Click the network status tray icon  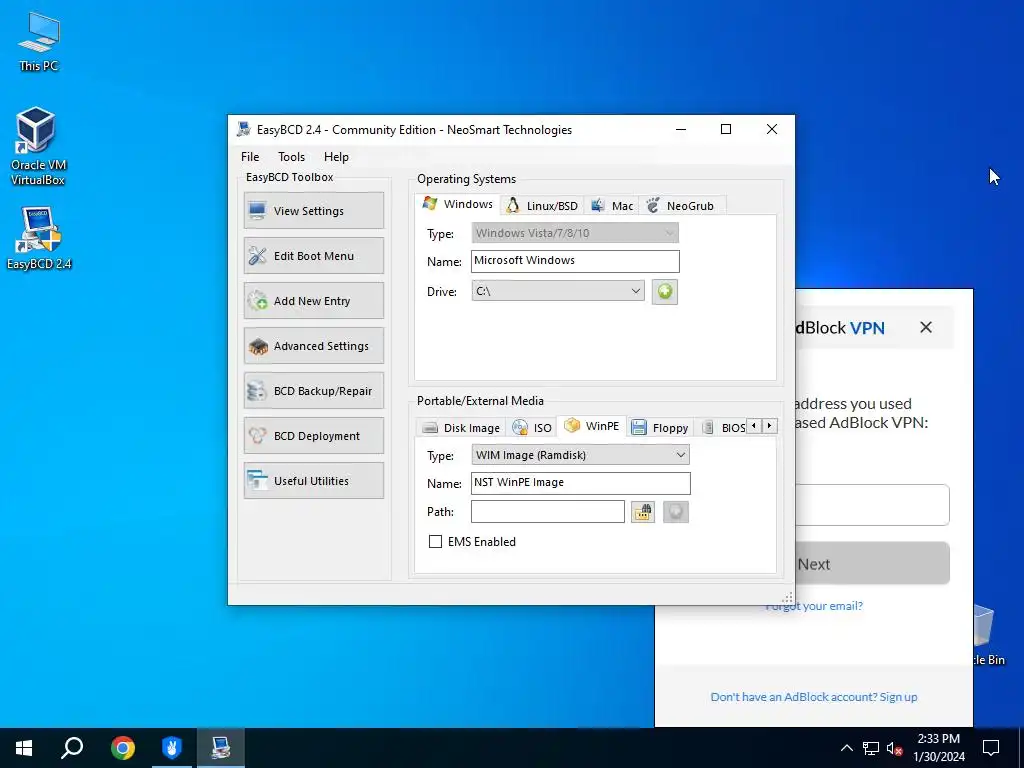tap(871, 748)
